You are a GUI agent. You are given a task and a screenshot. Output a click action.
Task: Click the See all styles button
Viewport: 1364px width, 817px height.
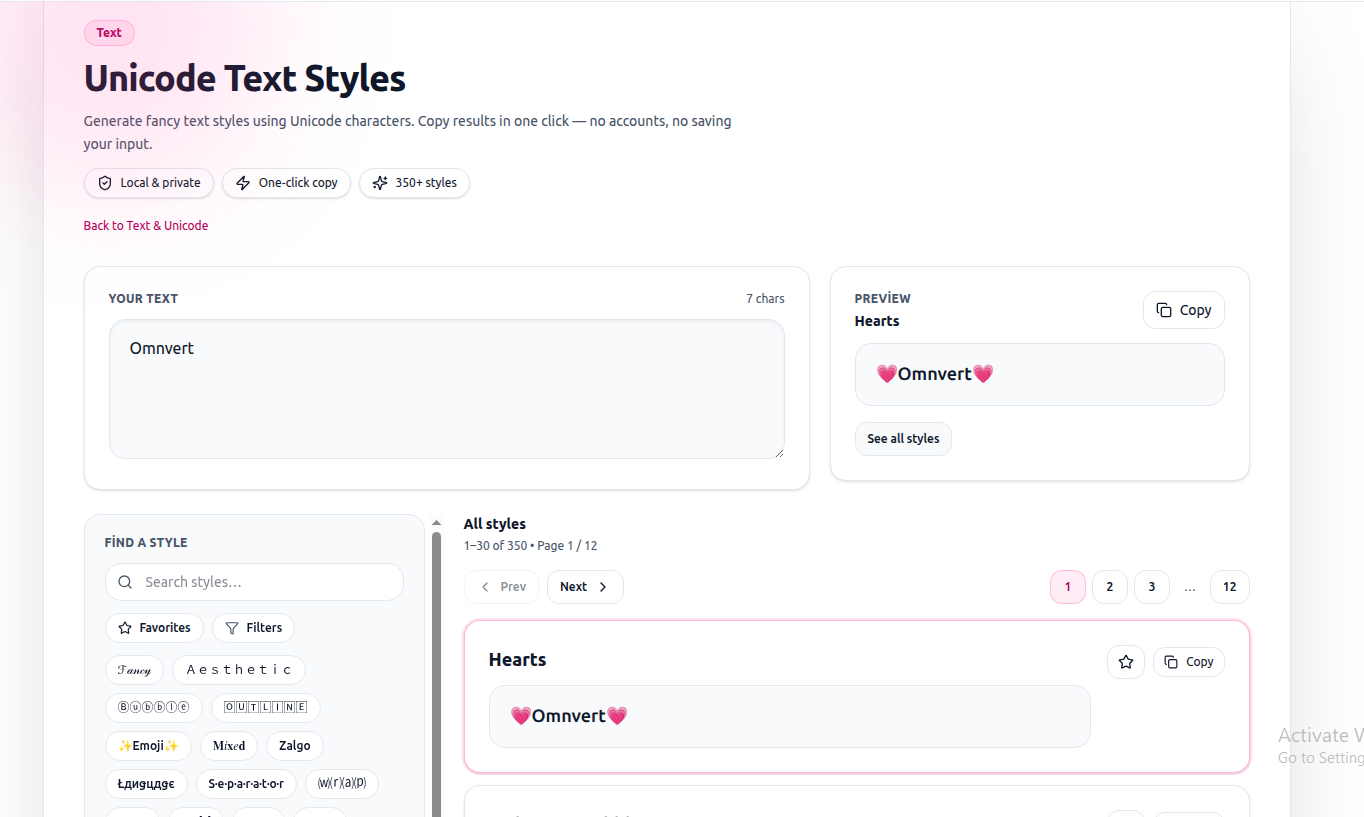[x=902, y=438]
